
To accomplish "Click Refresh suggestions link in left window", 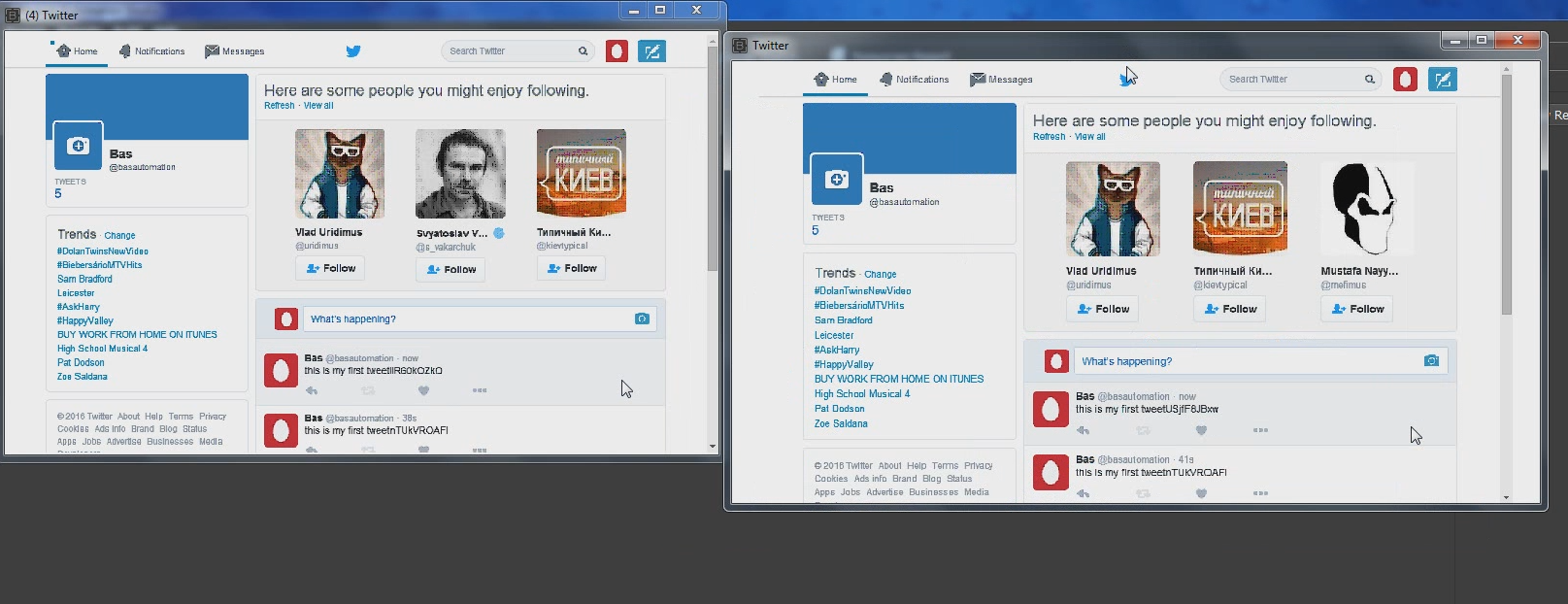I will 279,106.
